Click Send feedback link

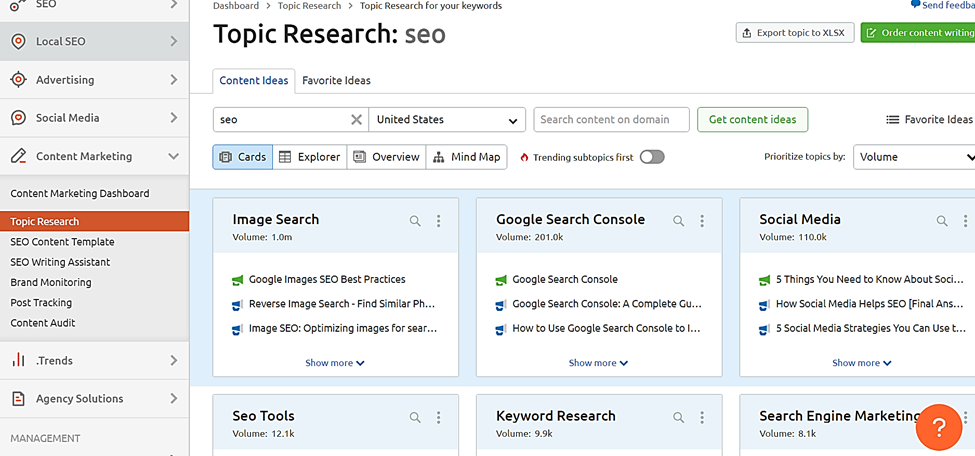click(x=943, y=4)
